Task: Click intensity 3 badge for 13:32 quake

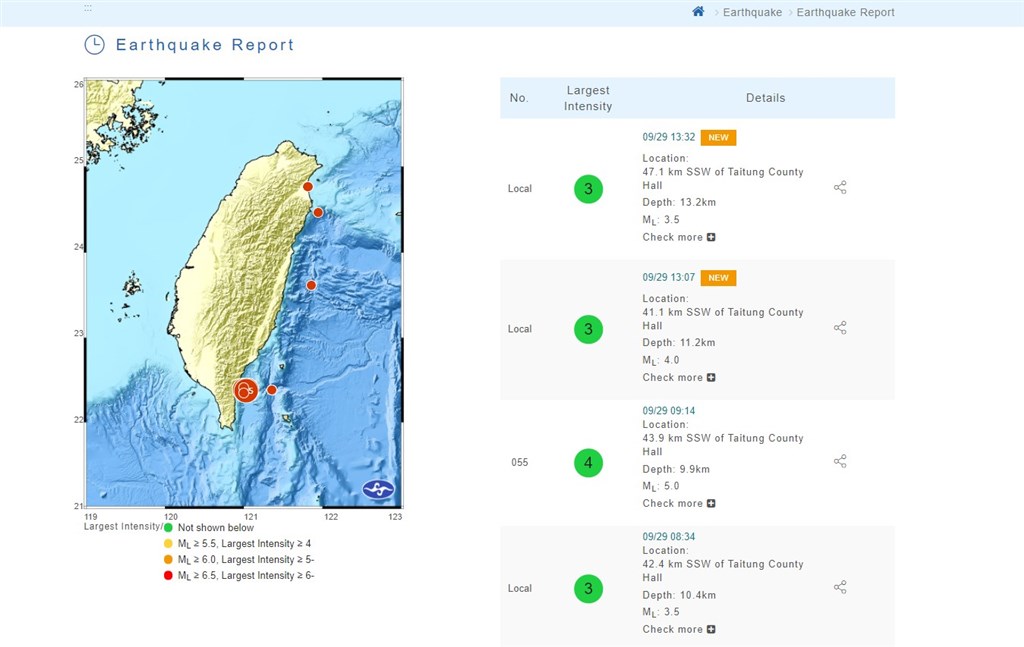Action: (x=588, y=189)
